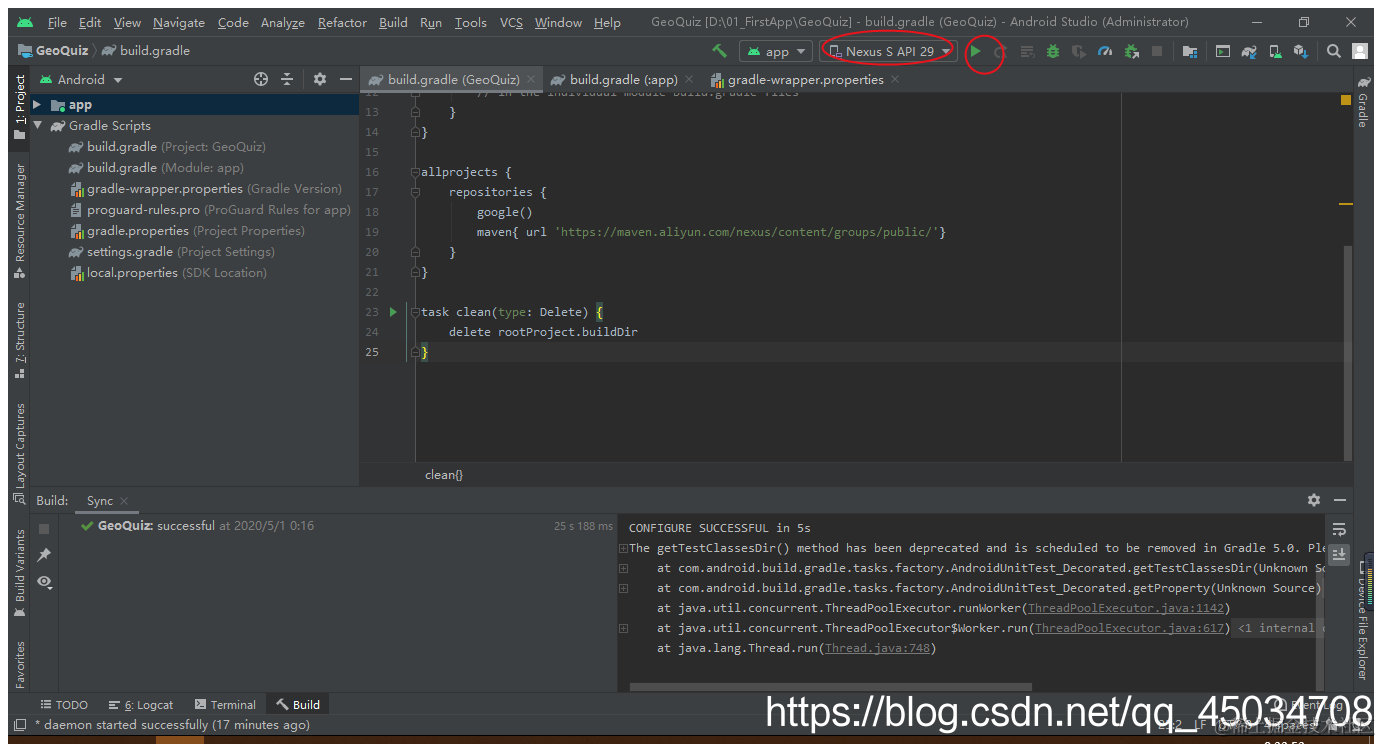Open the Terminal tool tab
1382x744 pixels.
pos(225,704)
